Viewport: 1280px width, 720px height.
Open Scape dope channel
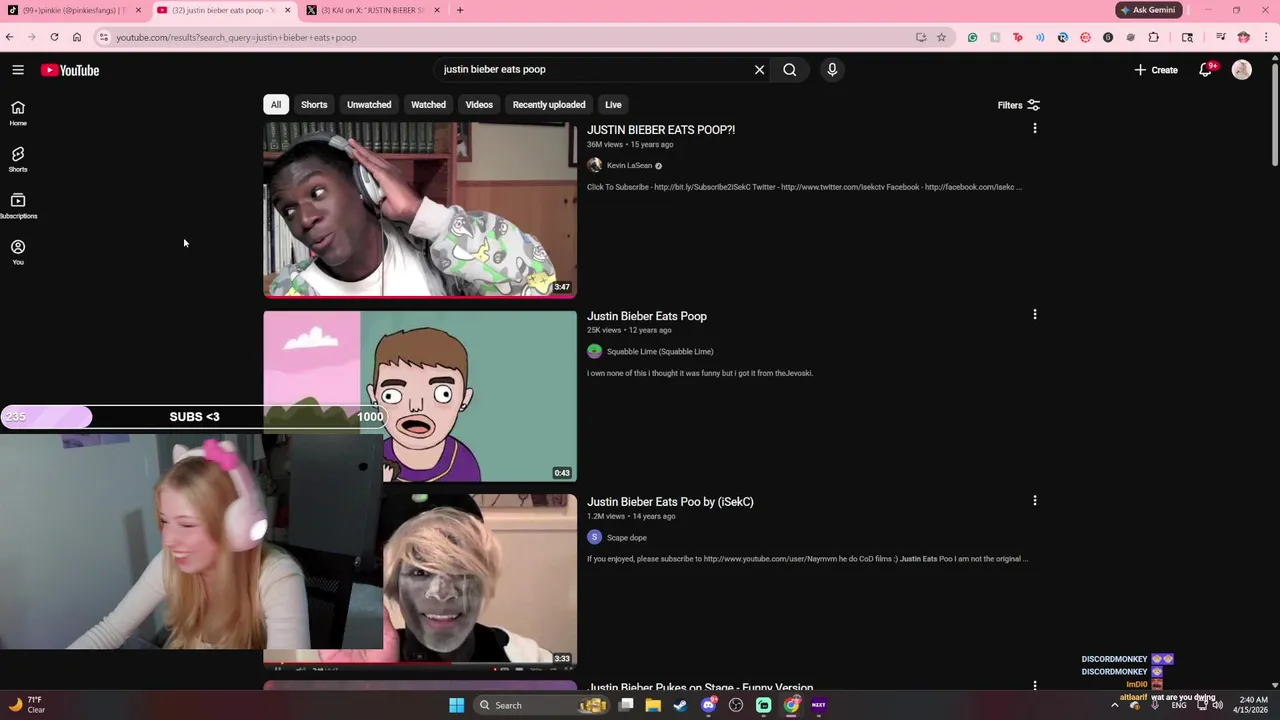(x=627, y=537)
